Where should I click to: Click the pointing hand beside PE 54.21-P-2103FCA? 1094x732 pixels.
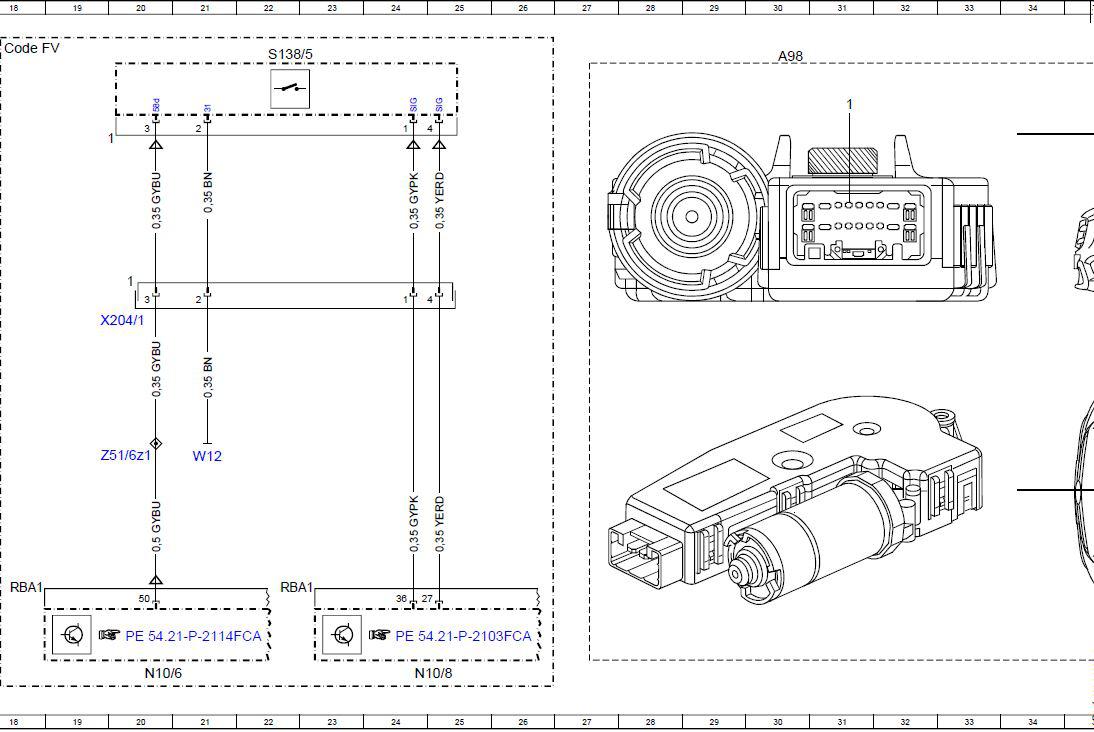pos(380,635)
